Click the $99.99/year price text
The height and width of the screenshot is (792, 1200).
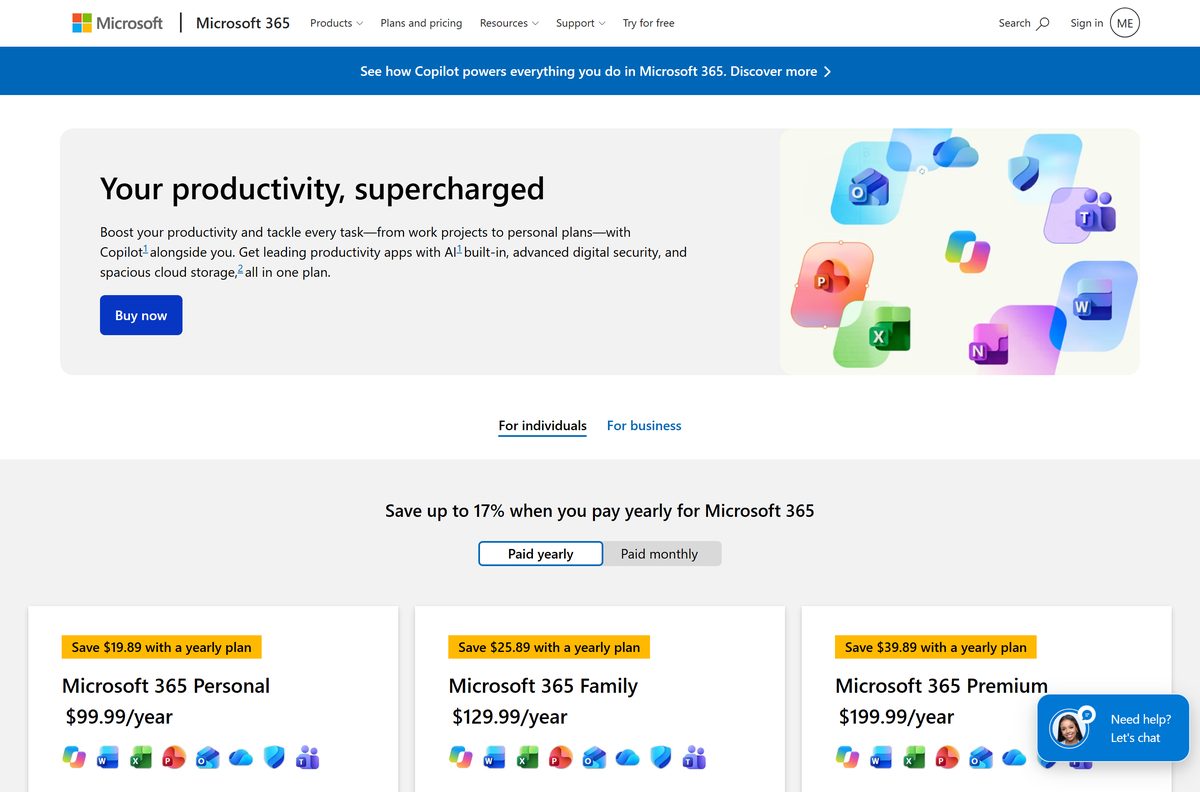119,717
